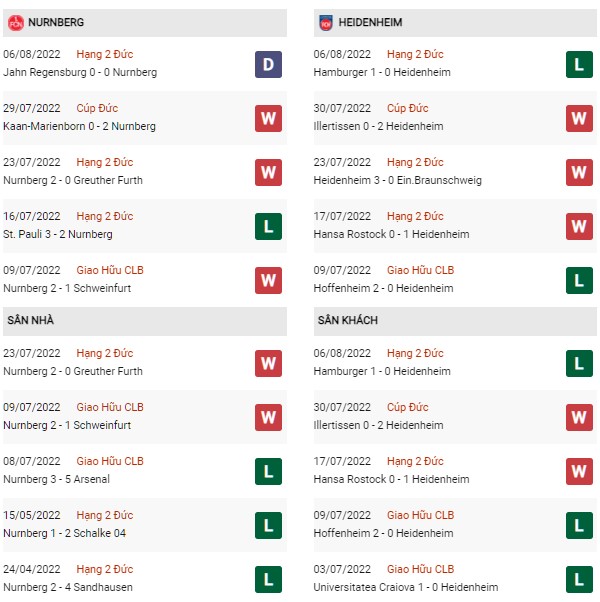Screen dimensions: 600x602
Task: Click the D badge for Jahn Regensburg match
Action: point(268,64)
